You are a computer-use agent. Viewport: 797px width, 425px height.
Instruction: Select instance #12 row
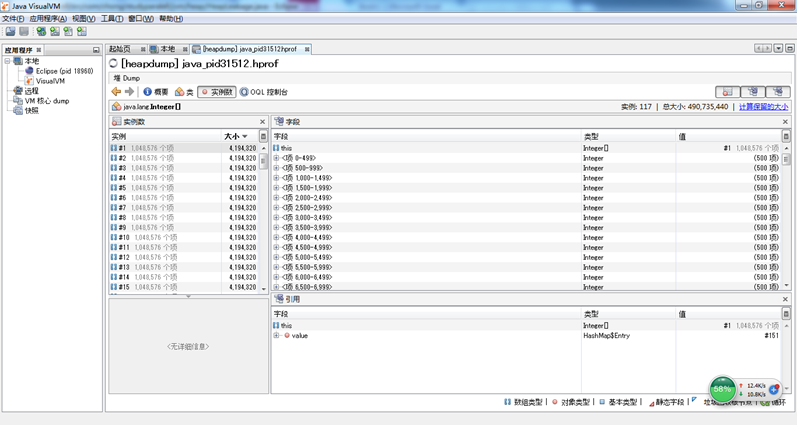[183, 257]
